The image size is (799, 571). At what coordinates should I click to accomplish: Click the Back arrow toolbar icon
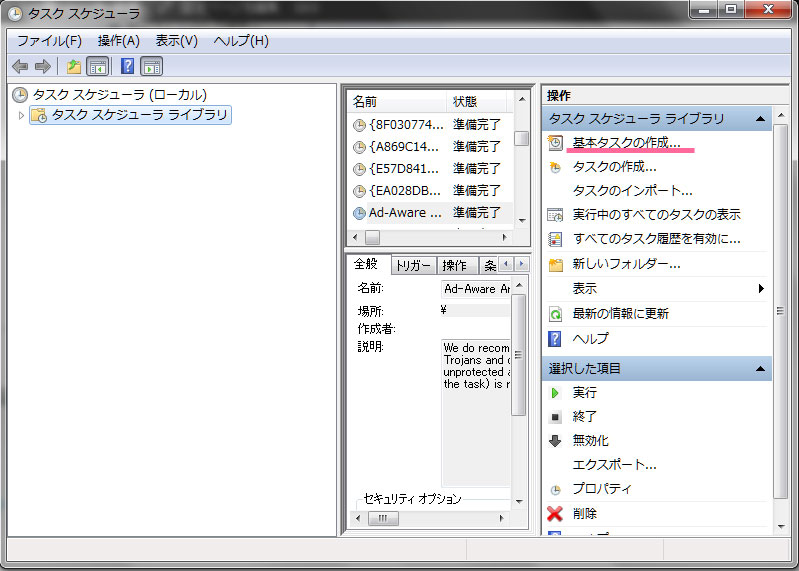20,66
